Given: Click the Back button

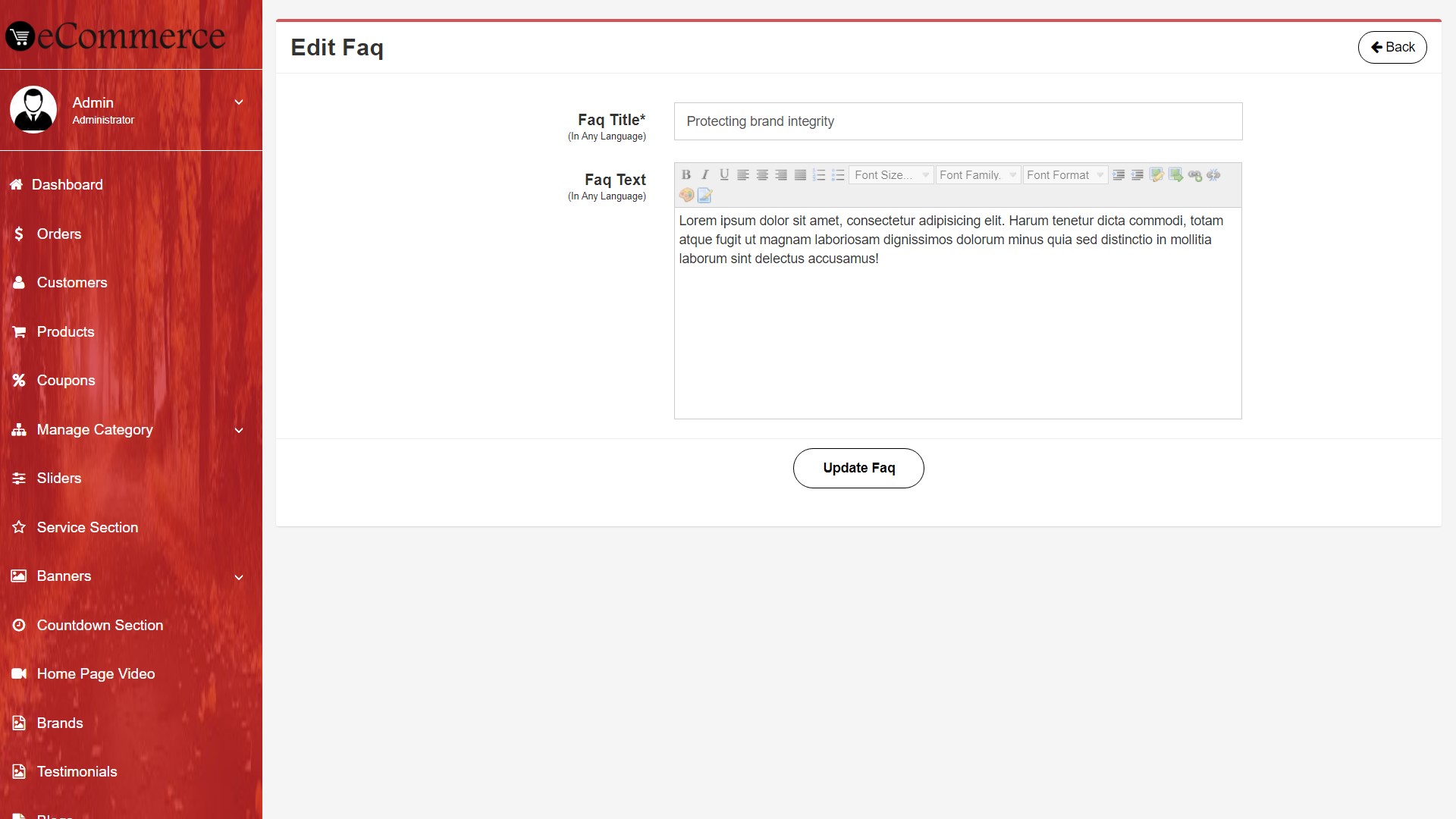Looking at the screenshot, I should pyautogui.click(x=1392, y=47).
